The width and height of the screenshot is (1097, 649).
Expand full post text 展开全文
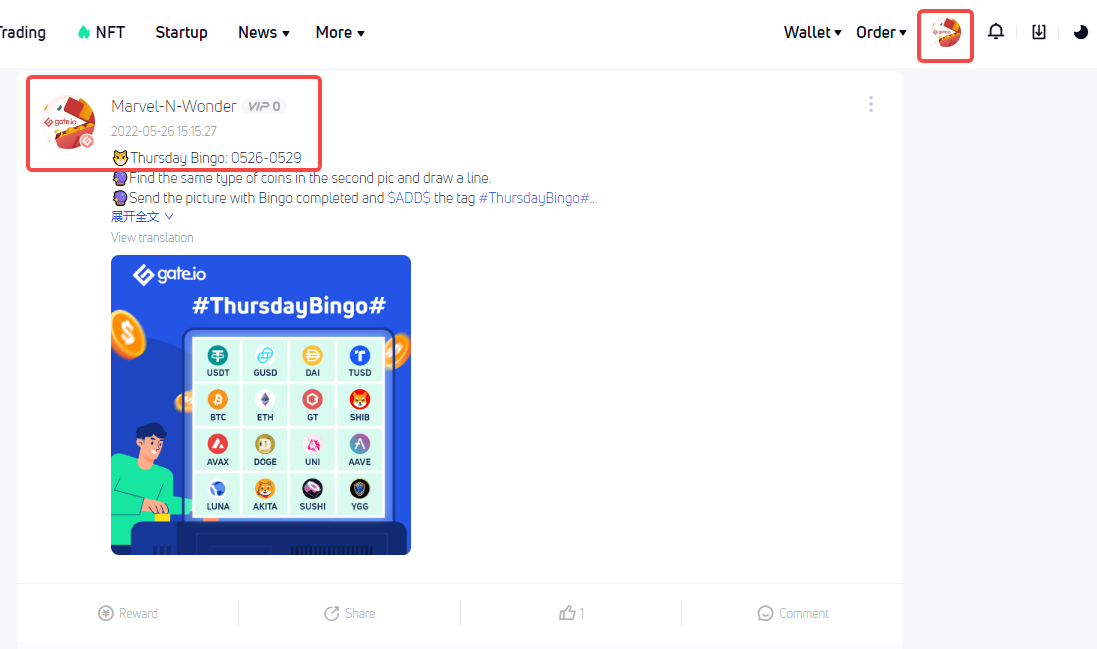[142, 217]
